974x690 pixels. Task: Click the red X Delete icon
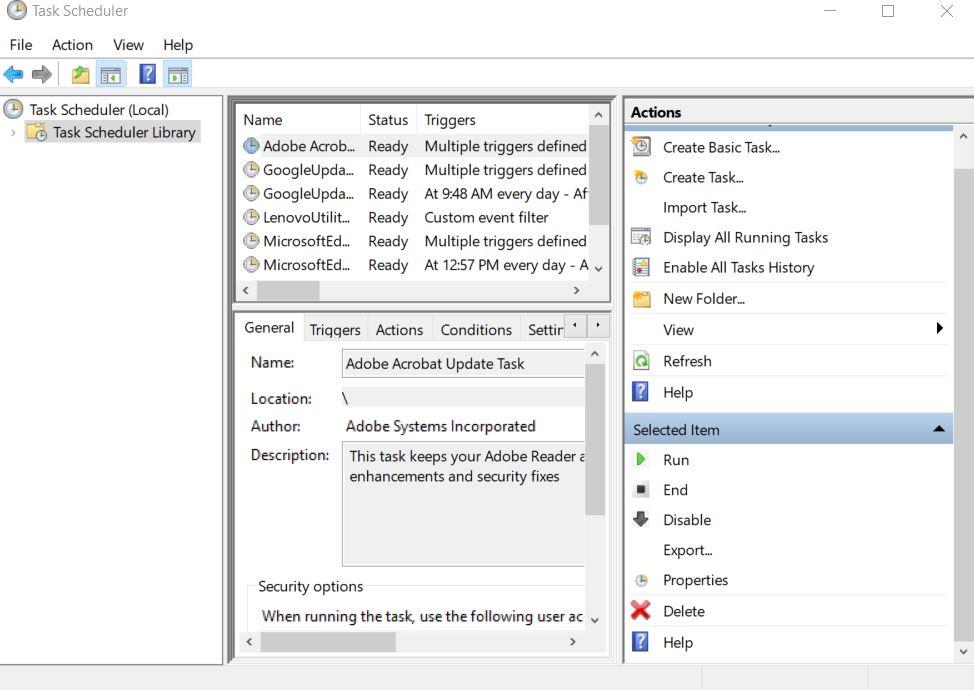coord(640,611)
